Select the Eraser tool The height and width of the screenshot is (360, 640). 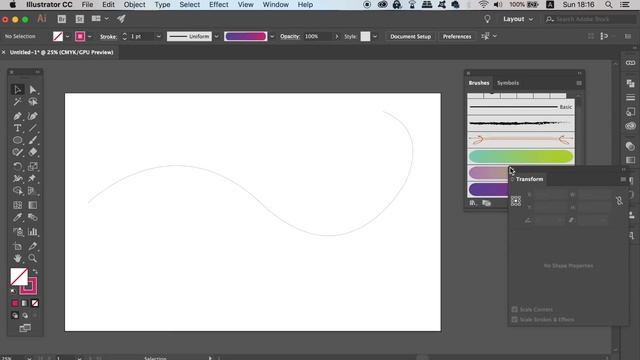(33, 152)
